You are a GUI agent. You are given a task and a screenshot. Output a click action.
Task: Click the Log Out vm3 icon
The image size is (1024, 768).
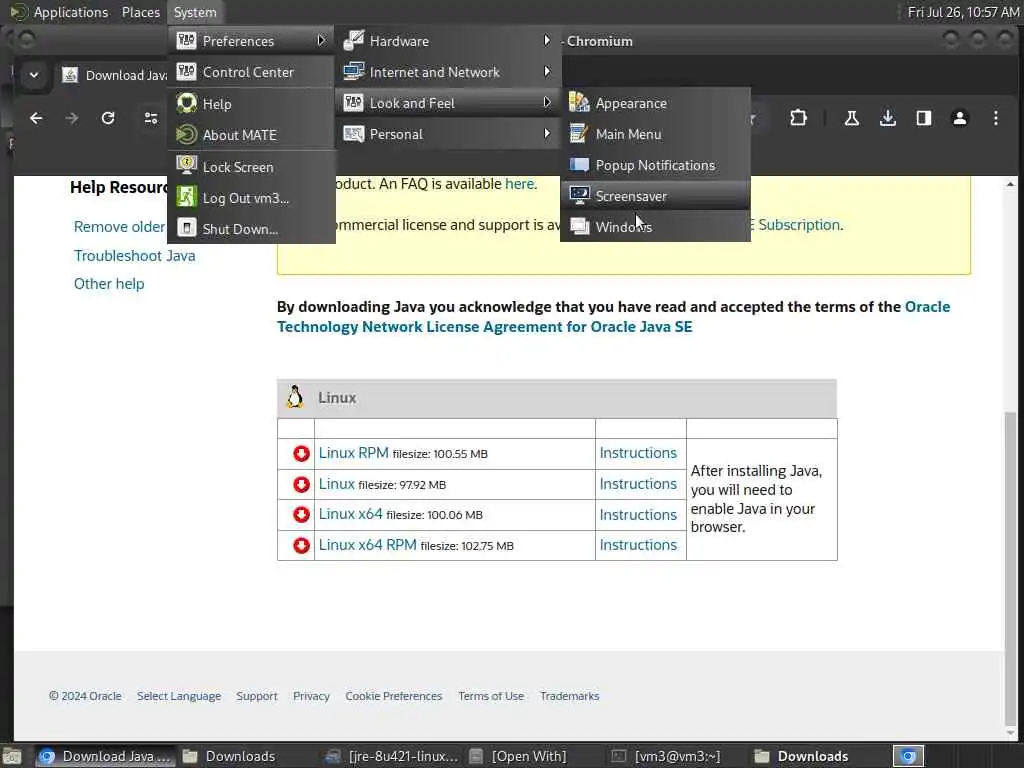(x=187, y=197)
